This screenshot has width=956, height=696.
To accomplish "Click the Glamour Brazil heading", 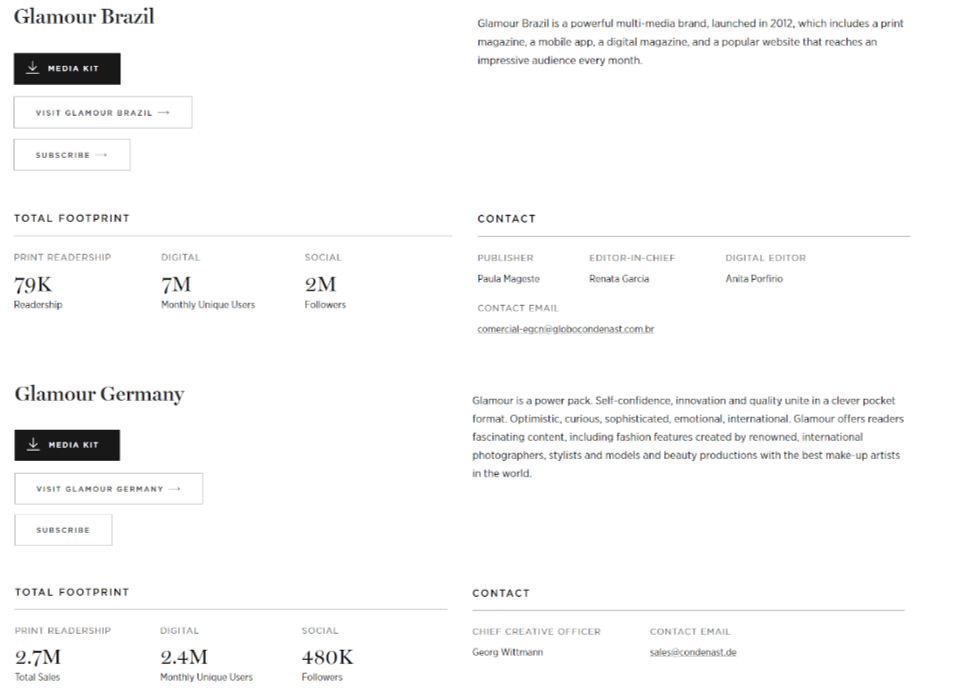I will tap(84, 17).
